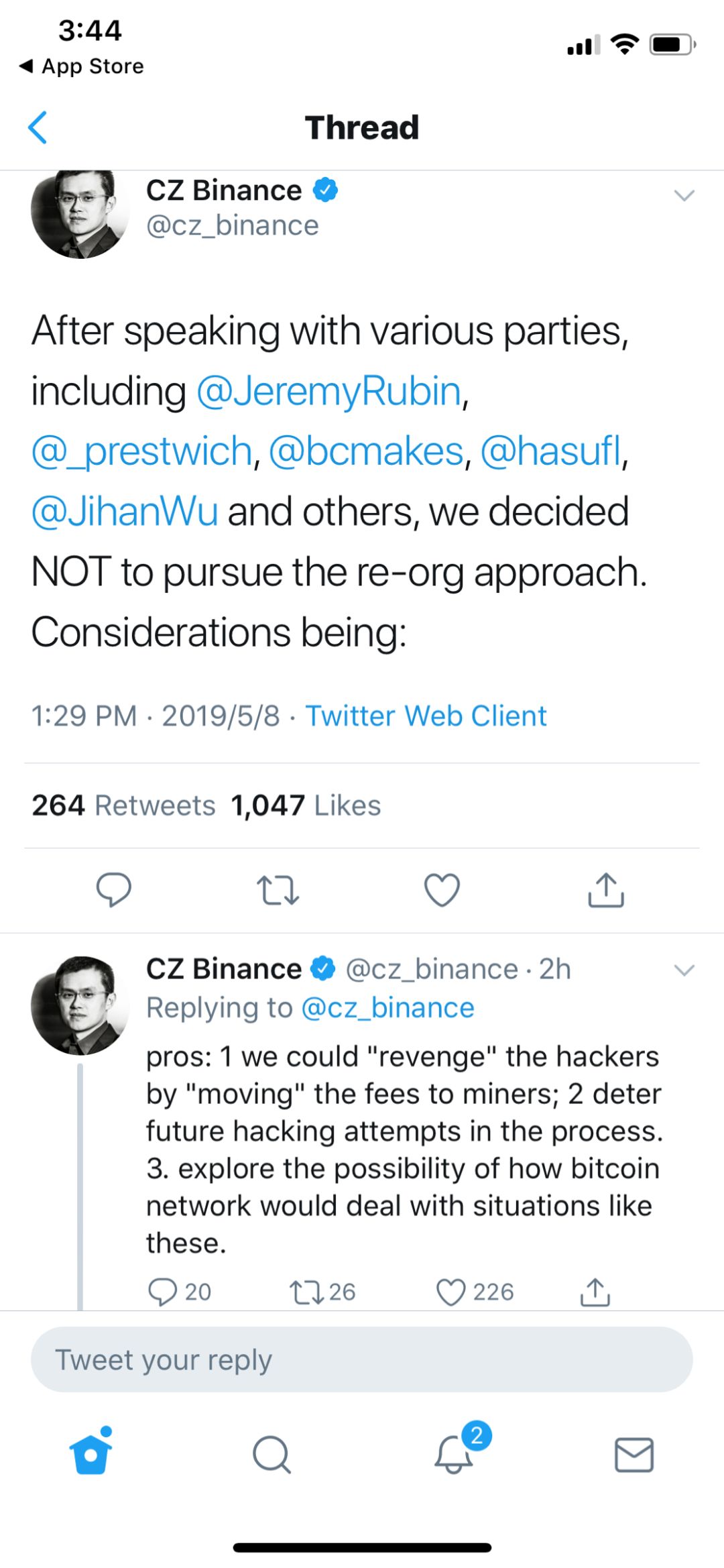This screenshot has width=724, height=1568.
Task: Focus the Tweet your reply field
Action: pyautogui.click(x=362, y=1359)
